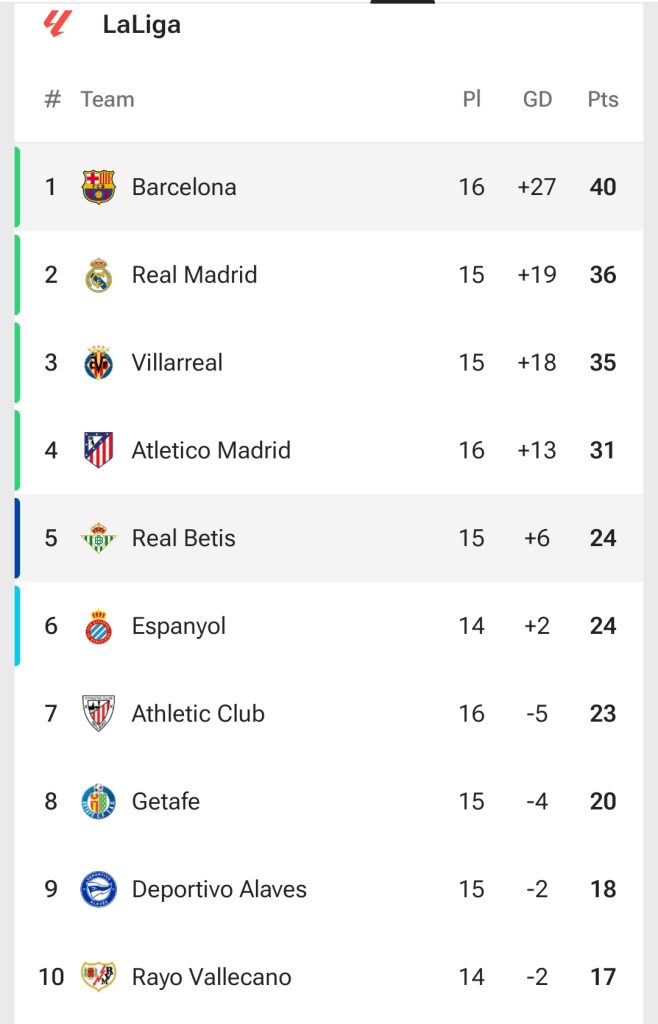This screenshot has width=658, height=1024.
Task: Click the Deportivo Alaves crest
Action: point(99,889)
